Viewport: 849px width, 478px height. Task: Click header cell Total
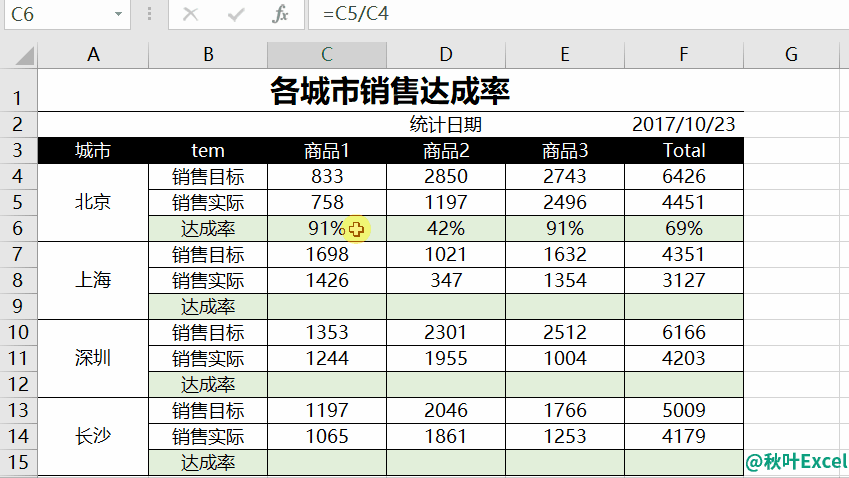click(684, 150)
